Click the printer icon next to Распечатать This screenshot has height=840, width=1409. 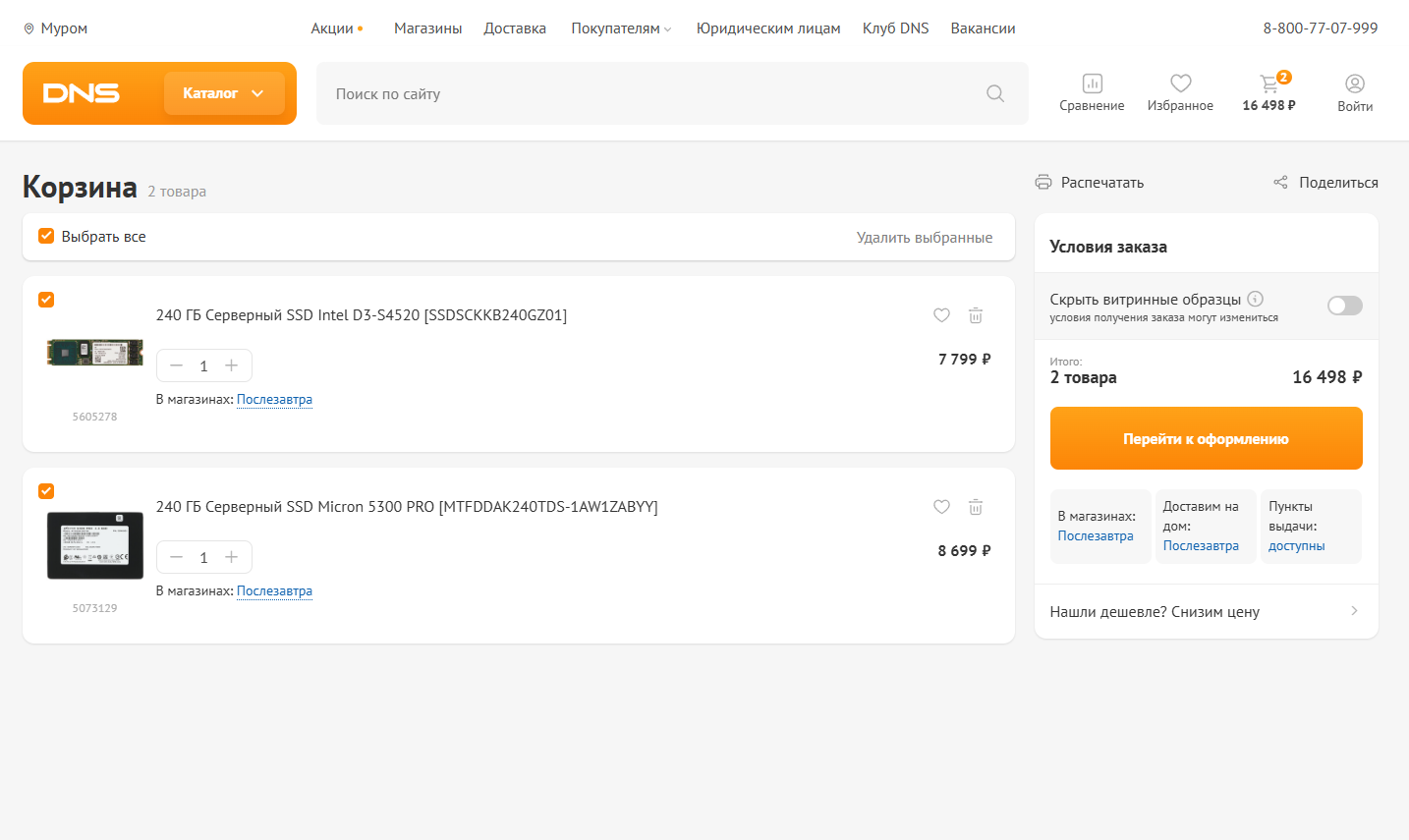click(x=1043, y=182)
